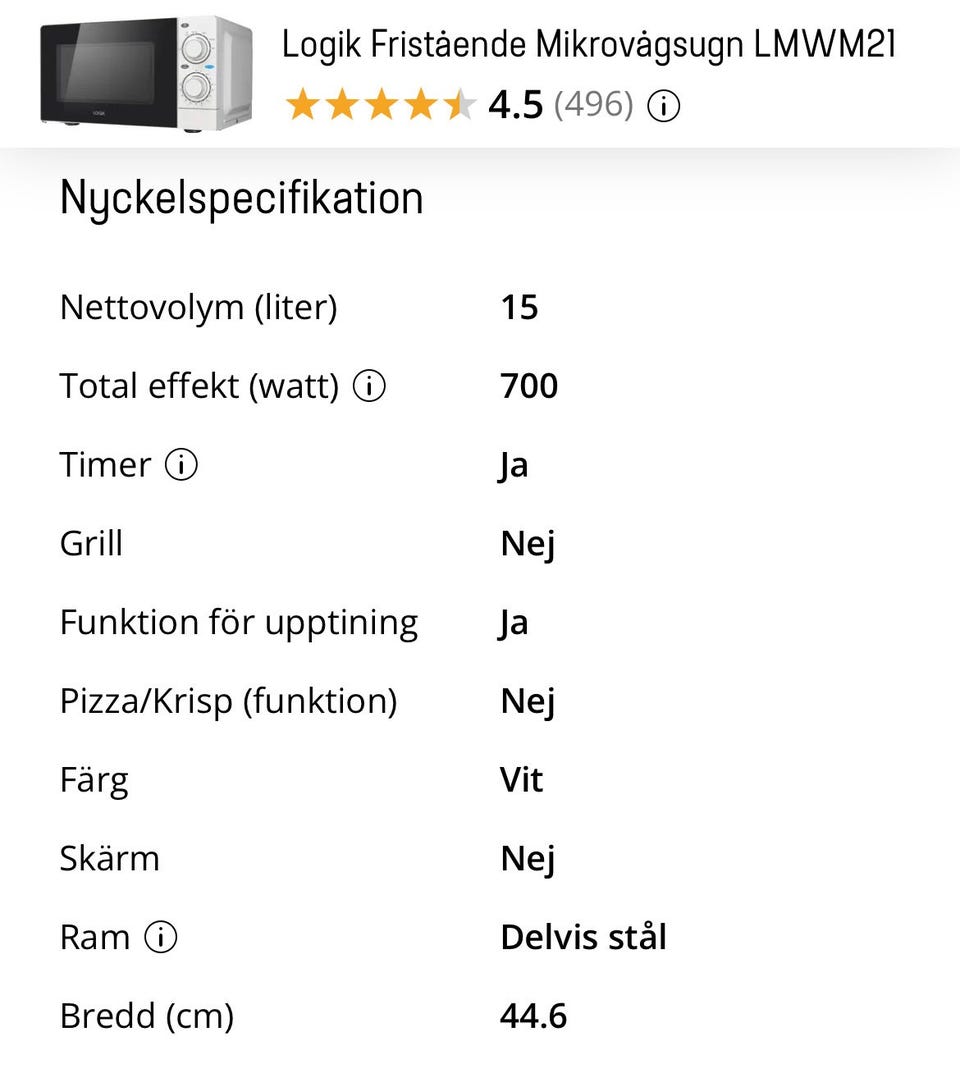Click the 44.6 width value
Screen dimensions: 960x1073
pos(533,1016)
